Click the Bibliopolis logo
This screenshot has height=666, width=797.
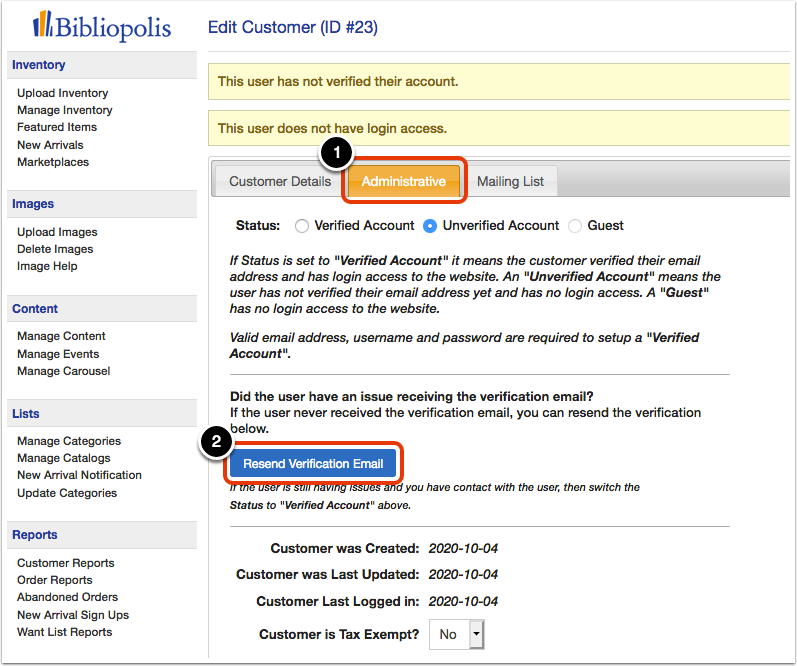point(102,25)
